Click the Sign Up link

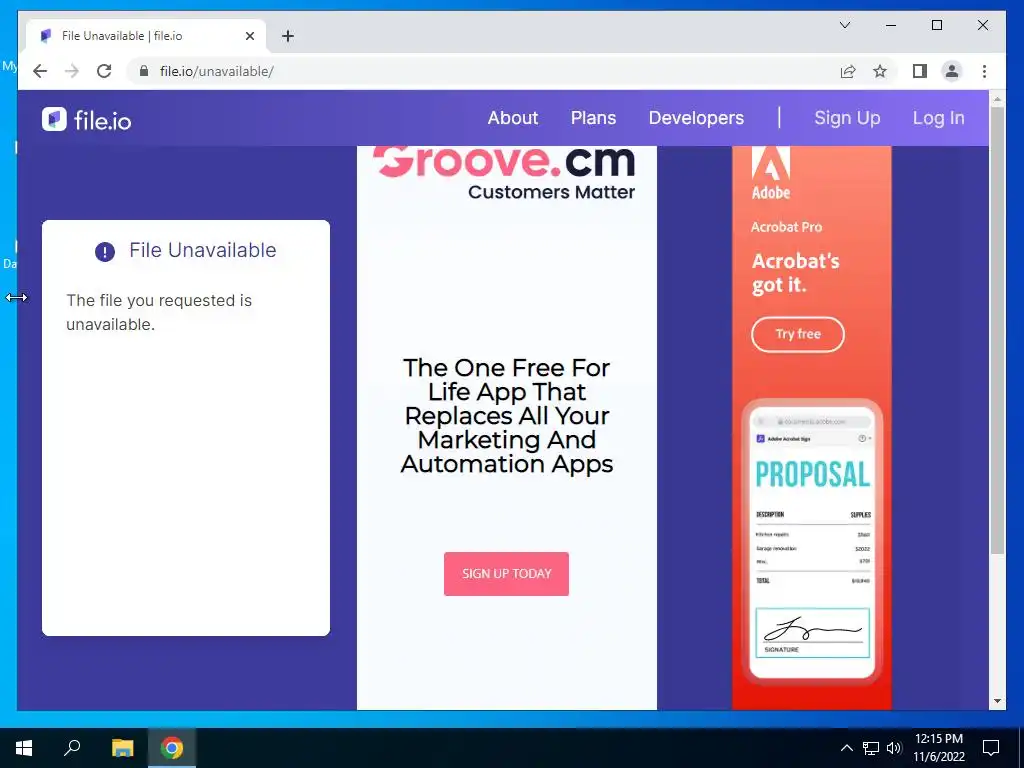tap(847, 118)
